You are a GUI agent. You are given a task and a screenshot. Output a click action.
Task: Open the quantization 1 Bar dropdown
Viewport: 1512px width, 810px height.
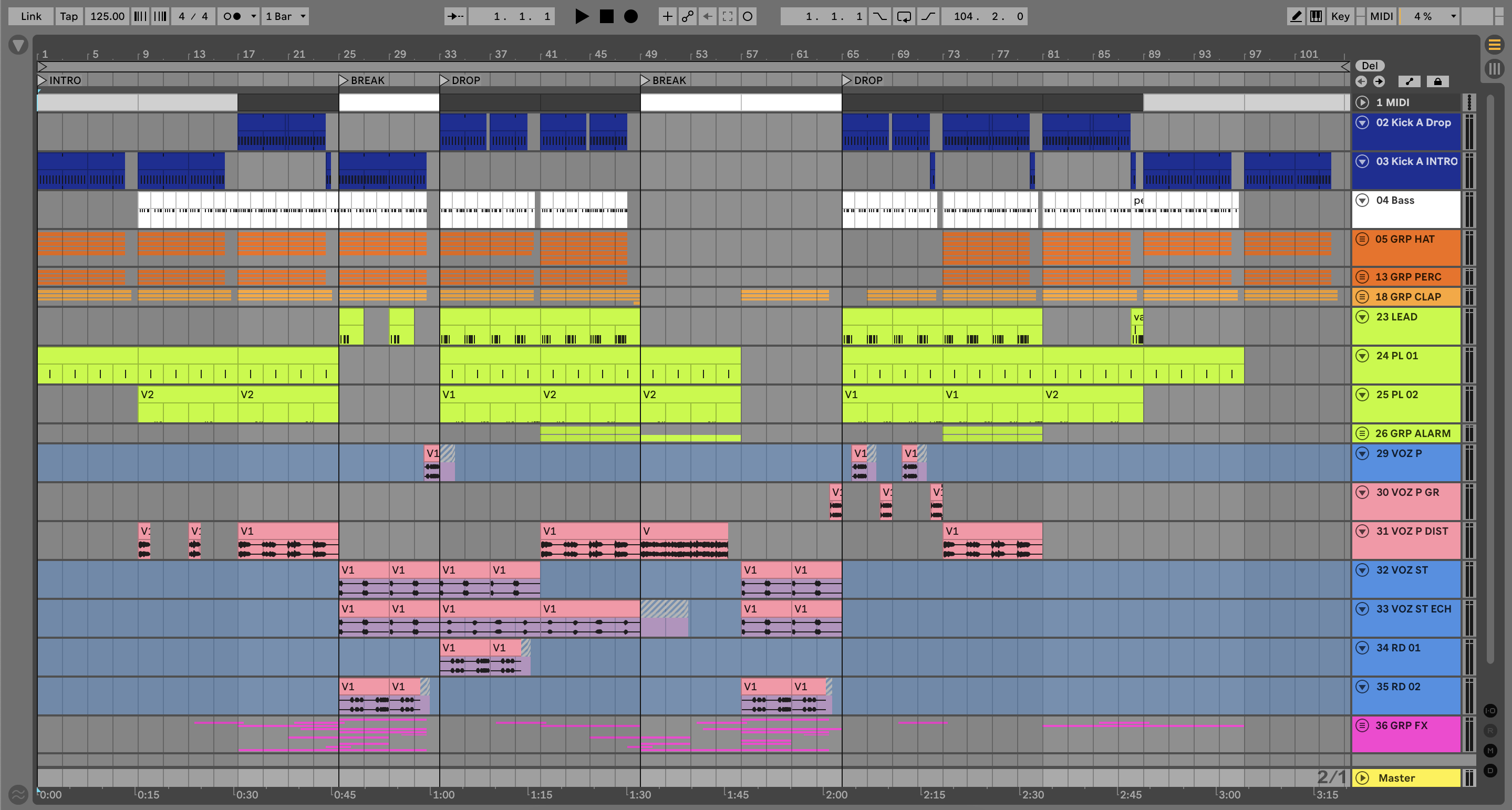[x=285, y=16]
